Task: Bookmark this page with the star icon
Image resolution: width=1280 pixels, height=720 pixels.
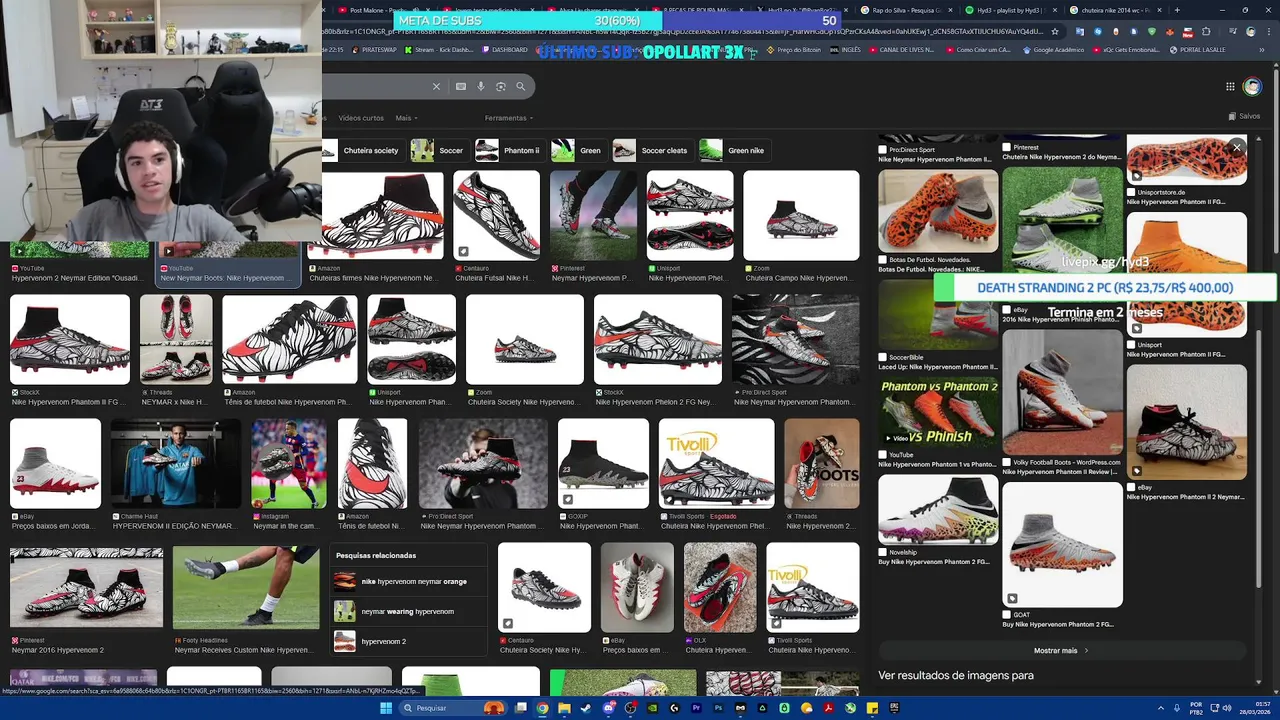Action: (x=1054, y=31)
